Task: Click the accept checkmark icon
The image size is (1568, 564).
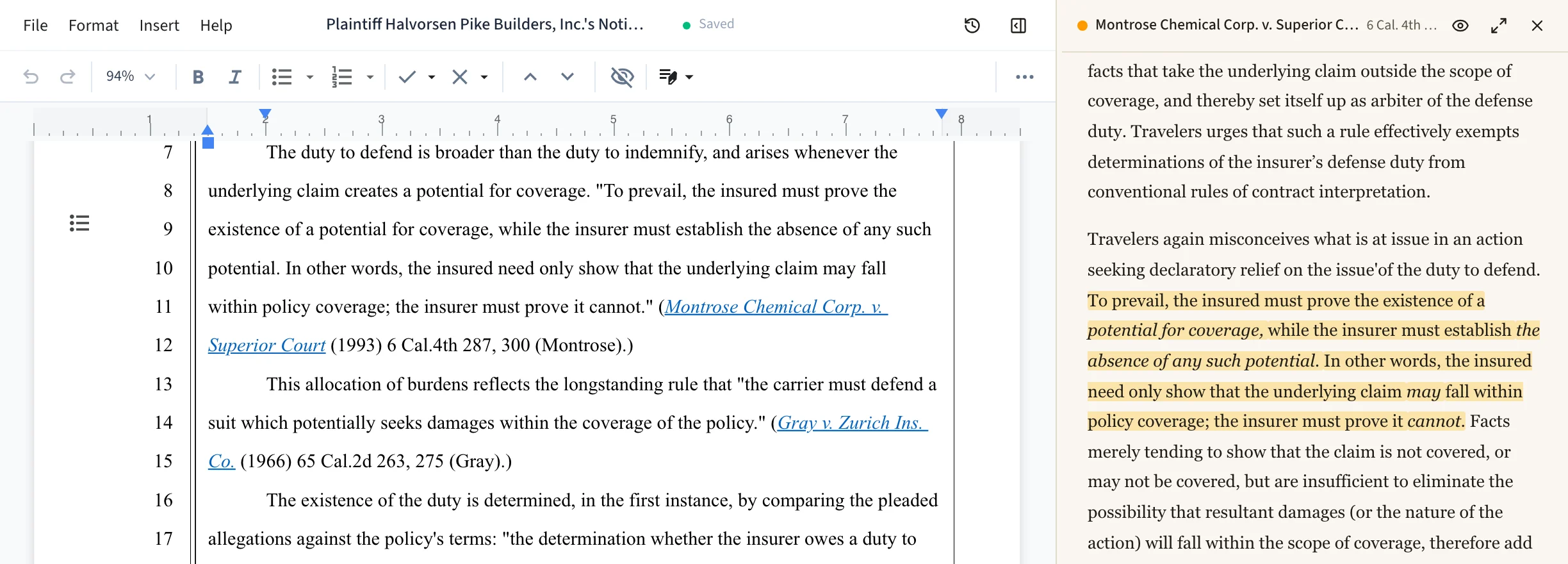Action: click(x=407, y=77)
